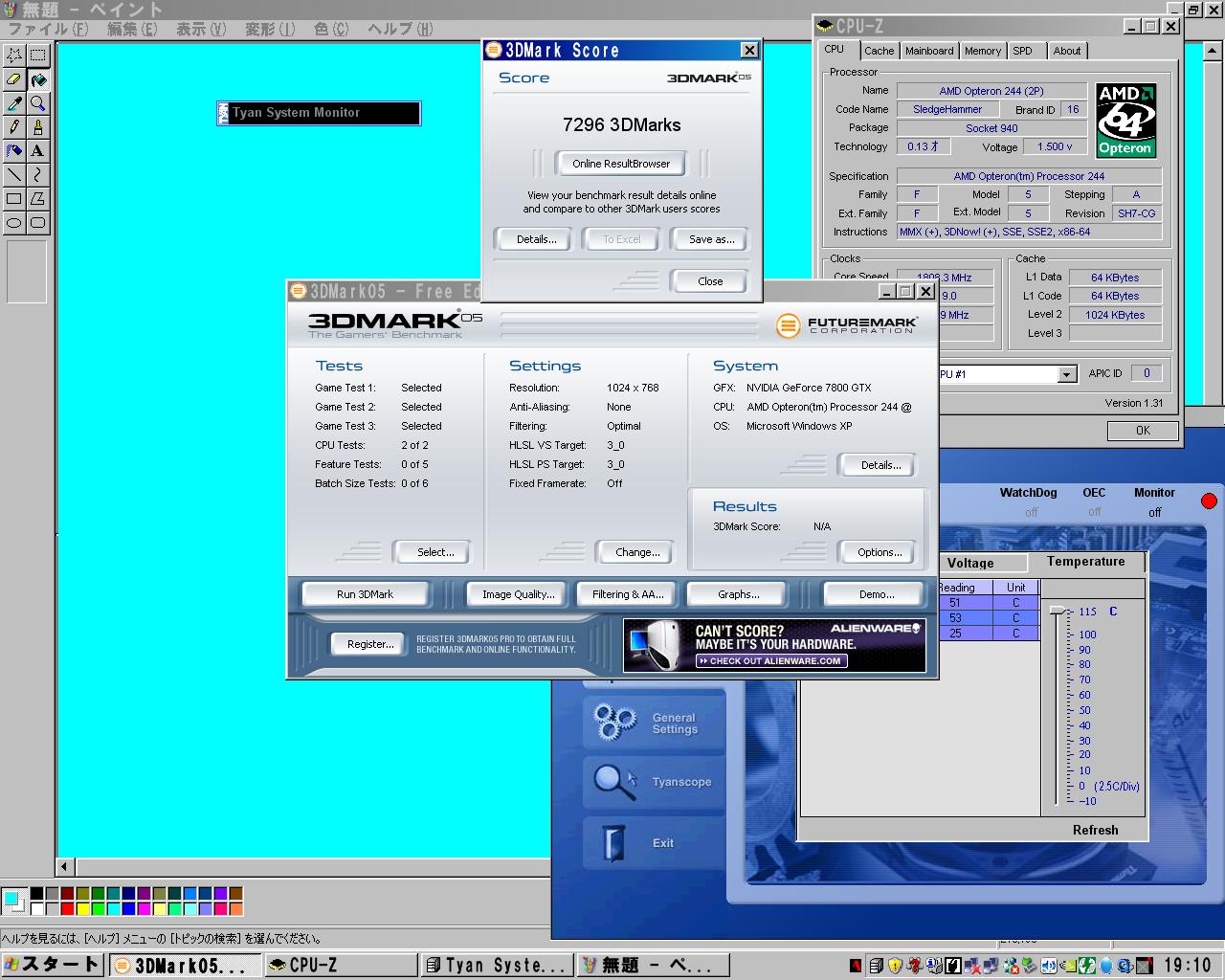Open Filtering & AA settings
Image resolution: width=1225 pixels, height=980 pixels.
pos(627,594)
